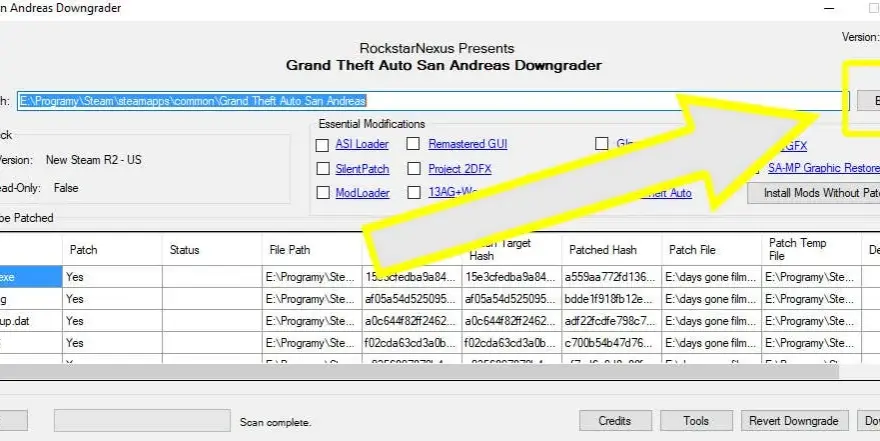Open the SilentPatch hyperlink
The height and width of the screenshot is (441, 880).
click(x=362, y=169)
